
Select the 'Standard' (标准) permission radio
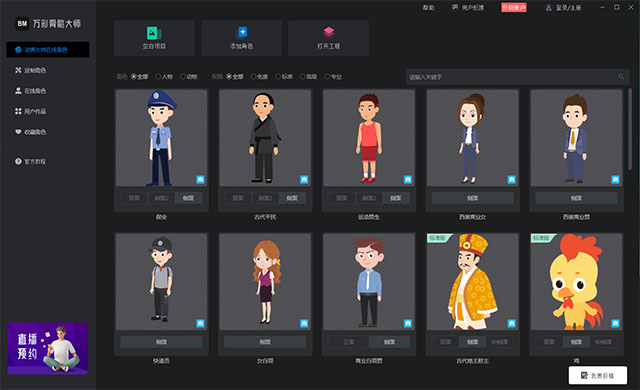tap(278, 76)
